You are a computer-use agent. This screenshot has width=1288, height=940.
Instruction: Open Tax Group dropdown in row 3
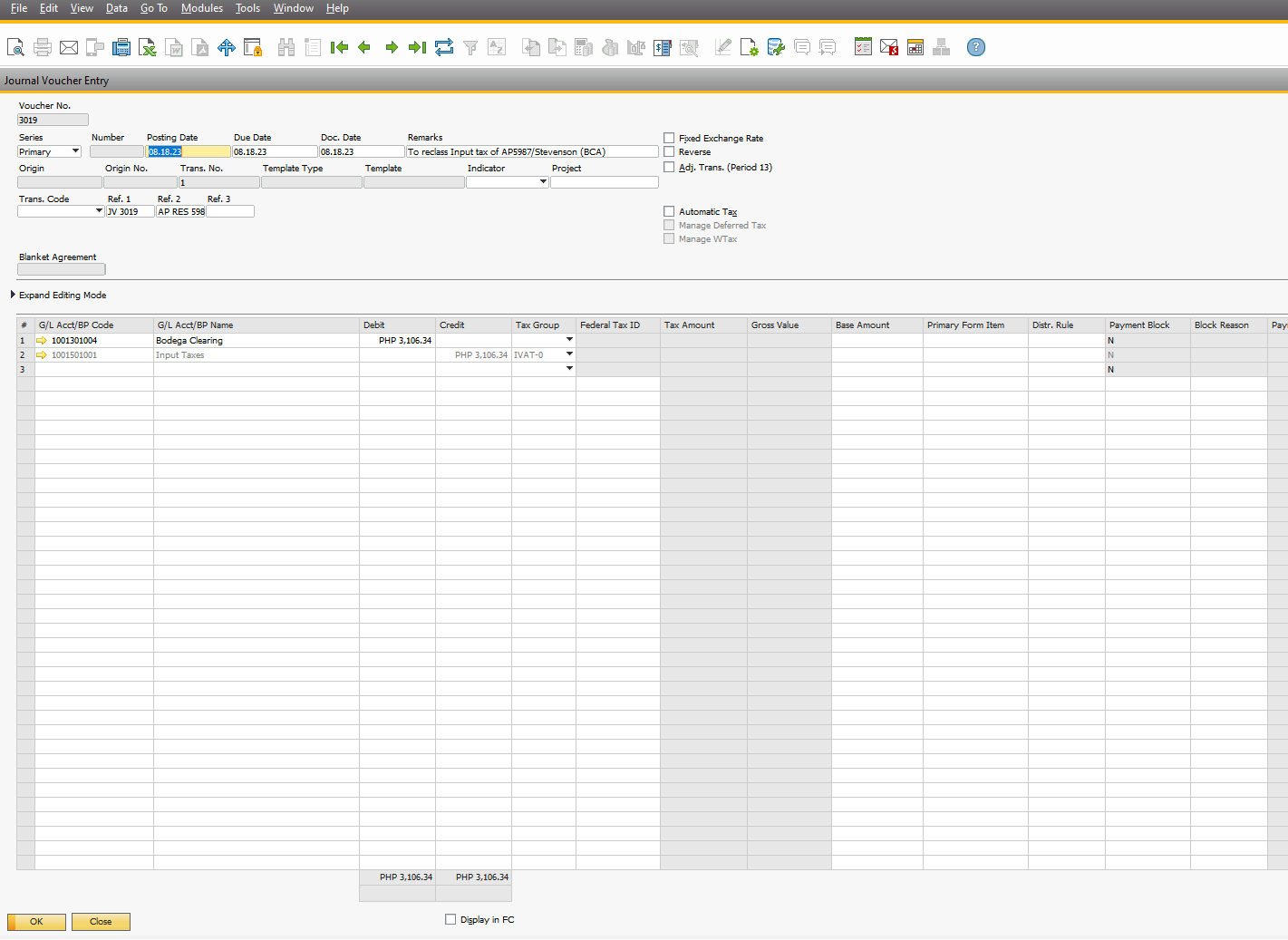point(569,369)
